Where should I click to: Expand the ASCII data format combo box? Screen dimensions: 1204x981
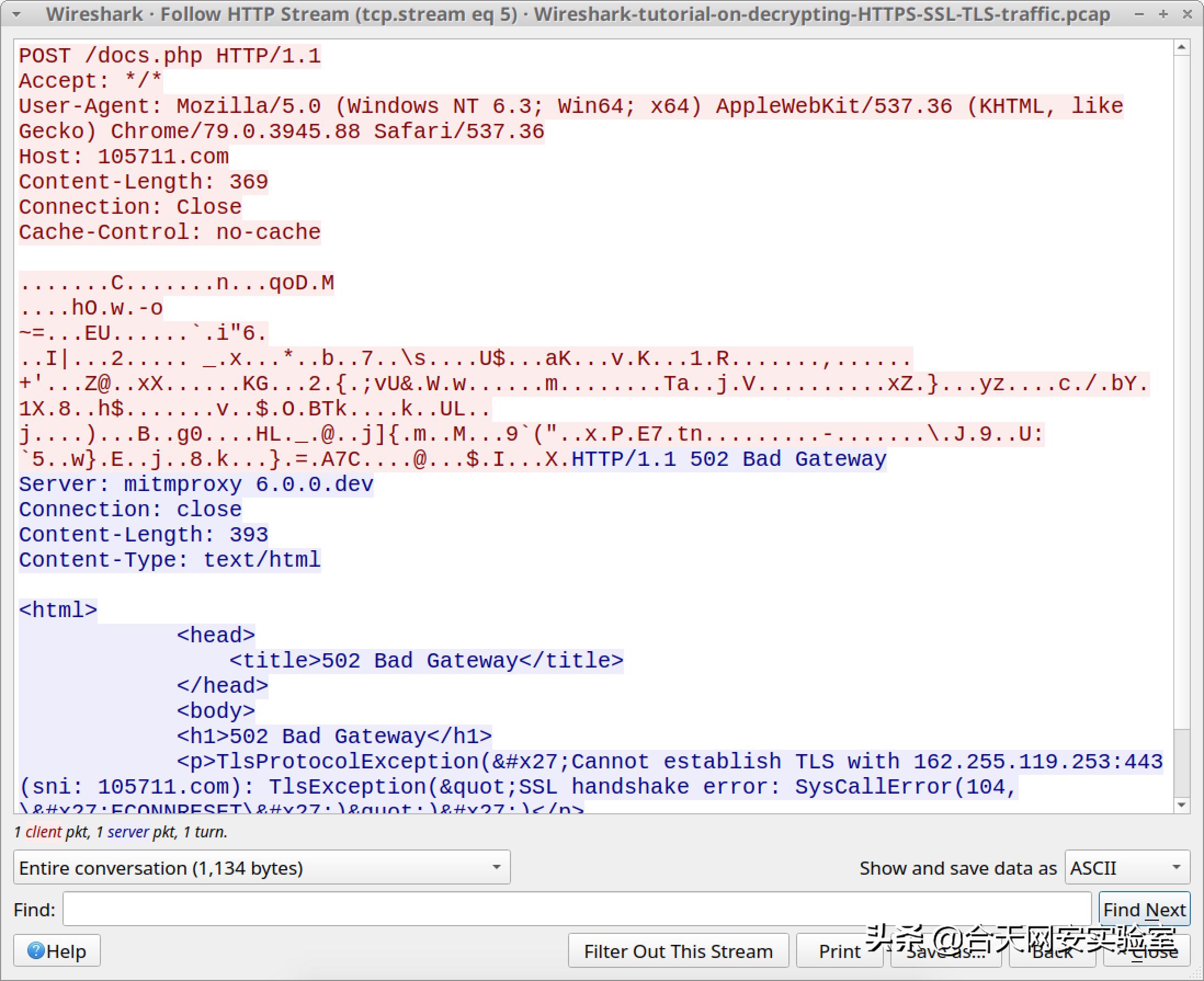tap(1127, 867)
